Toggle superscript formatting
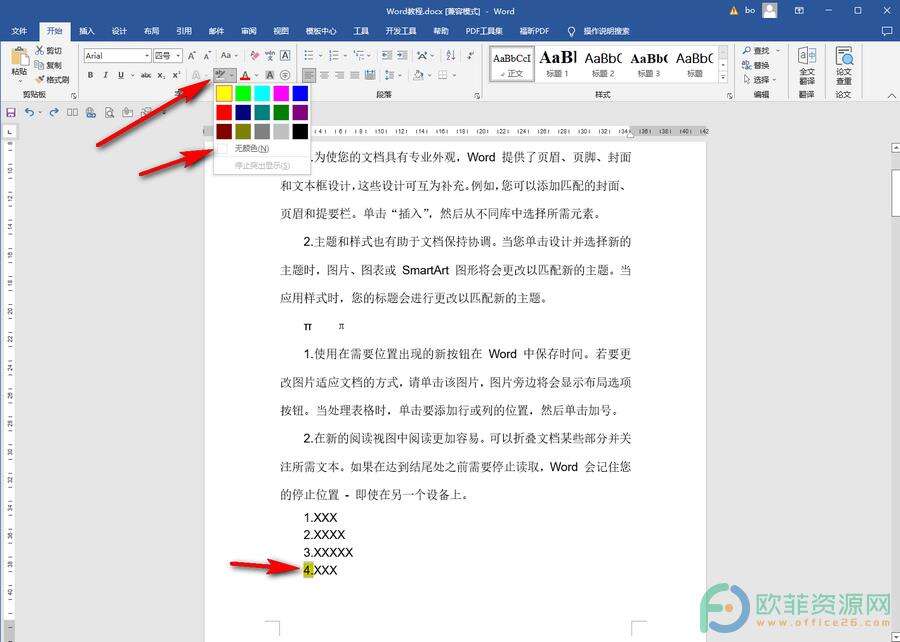The height and width of the screenshot is (642, 900). (176, 75)
